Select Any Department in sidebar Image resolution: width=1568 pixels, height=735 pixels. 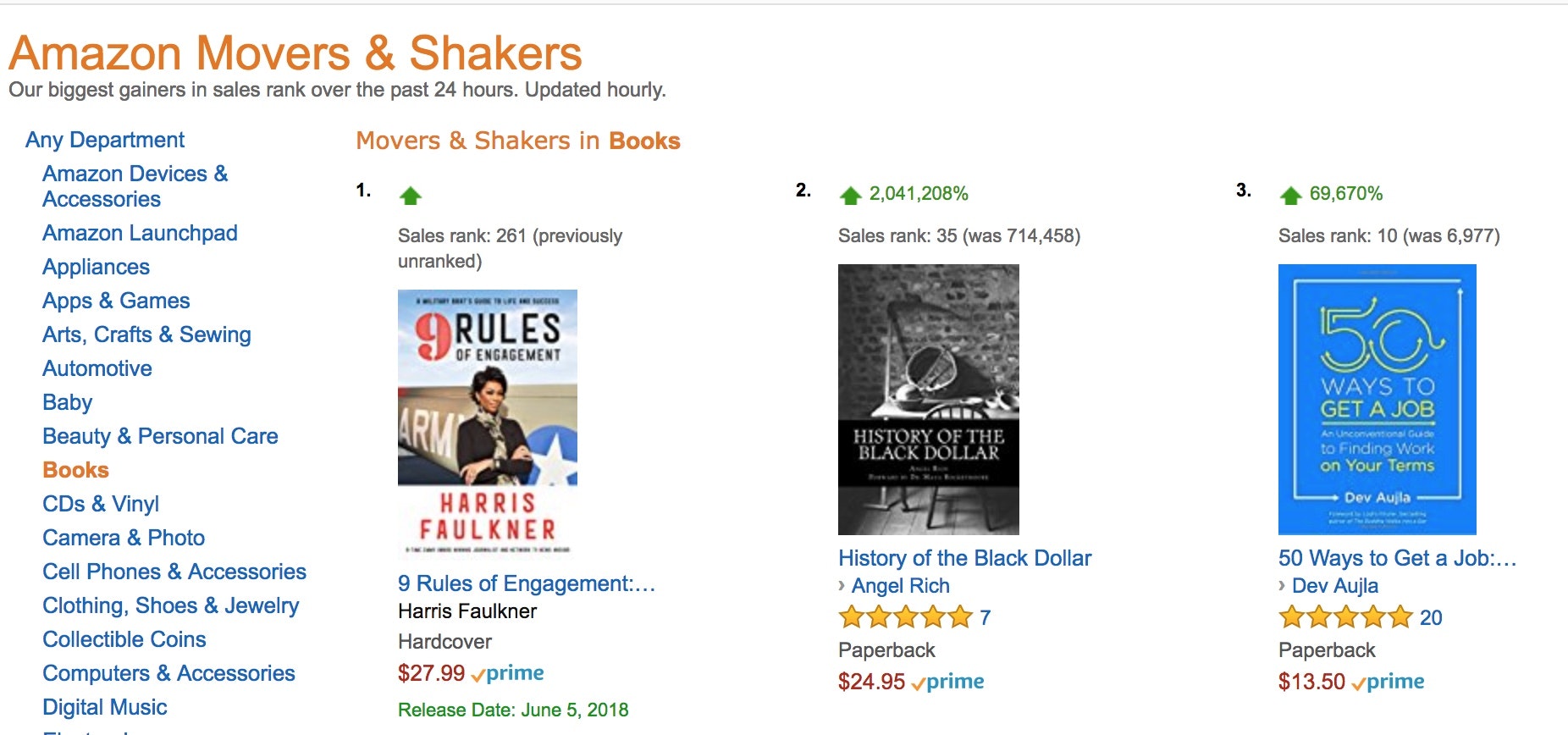pyautogui.click(x=105, y=140)
